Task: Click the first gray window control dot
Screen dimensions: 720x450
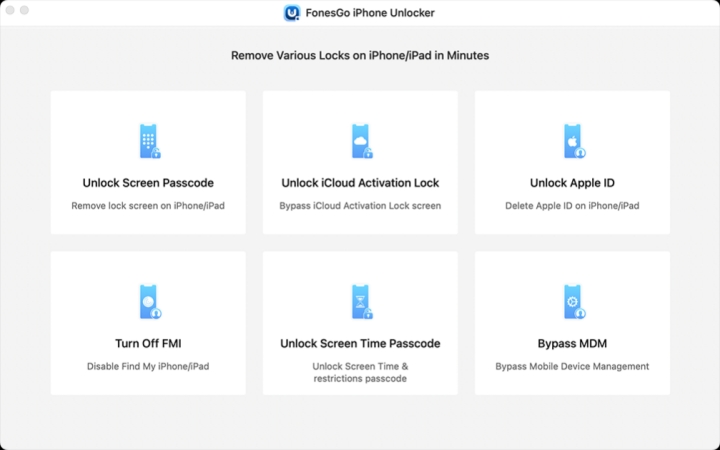Action: [x=10, y=10]
